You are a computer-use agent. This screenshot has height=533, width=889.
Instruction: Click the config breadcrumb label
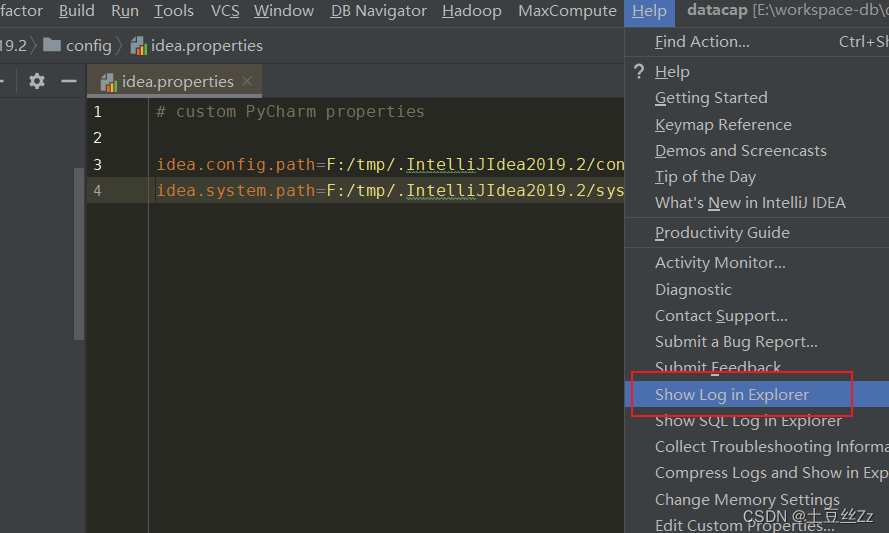88,45
